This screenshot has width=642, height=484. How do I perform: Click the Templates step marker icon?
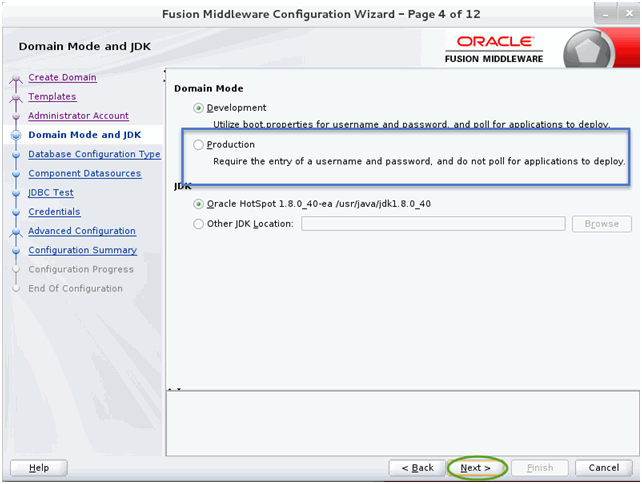[16, 98]
